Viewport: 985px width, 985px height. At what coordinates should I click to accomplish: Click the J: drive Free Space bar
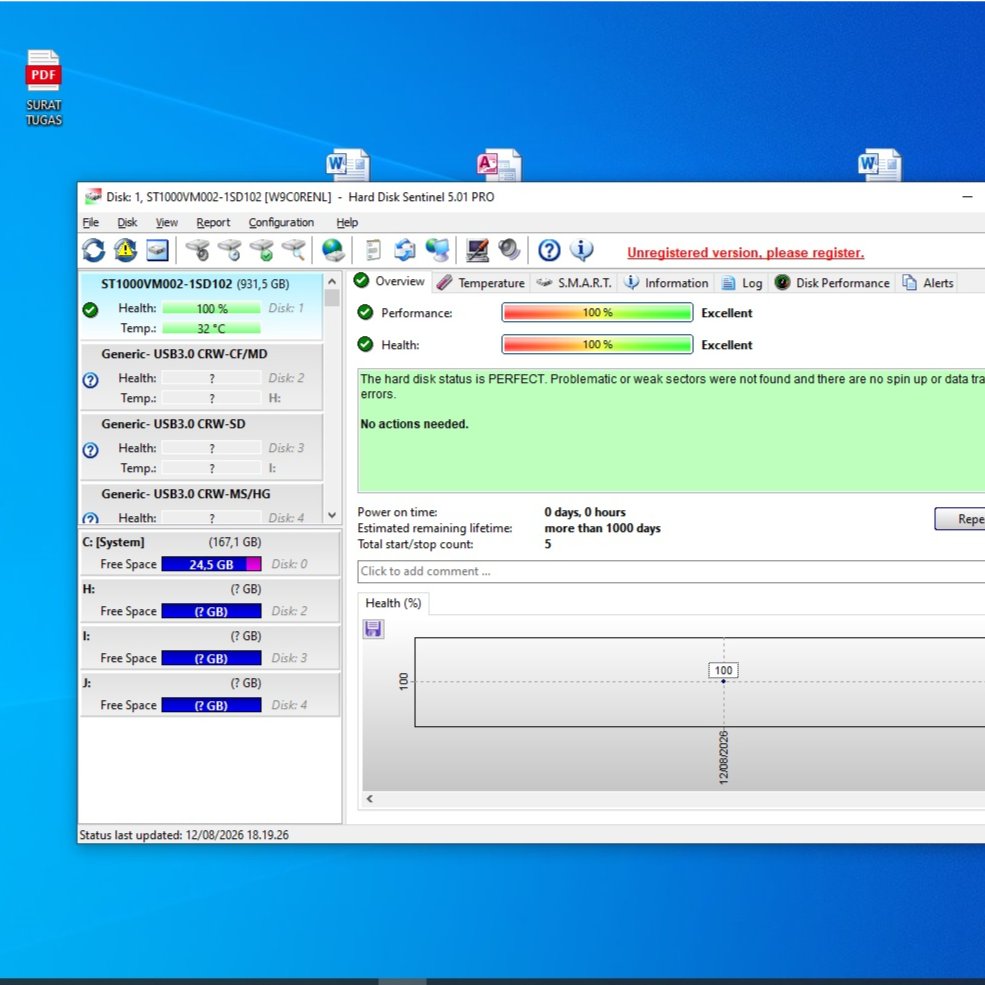point(211,705)
